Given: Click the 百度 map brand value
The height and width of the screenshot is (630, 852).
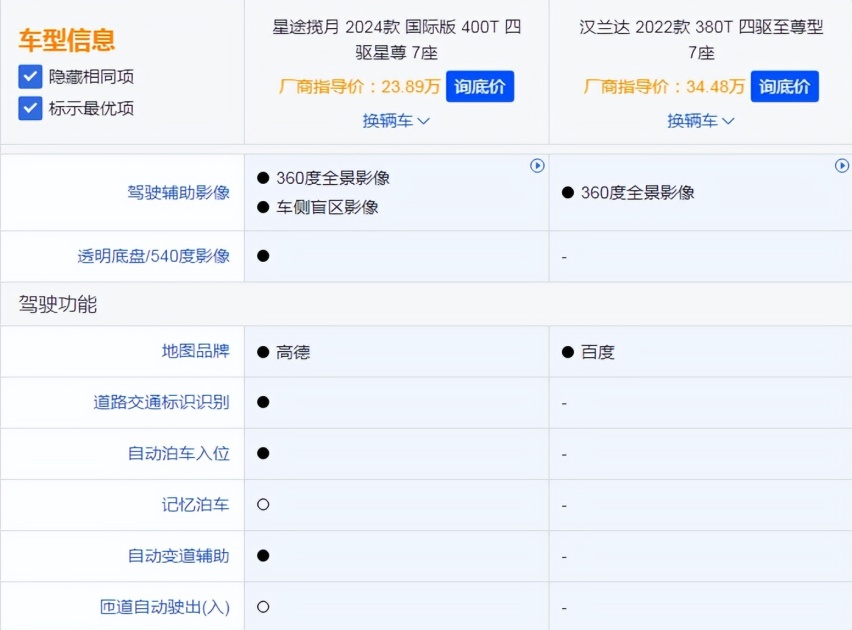Looking at the screenshot, I should (598, 352).
